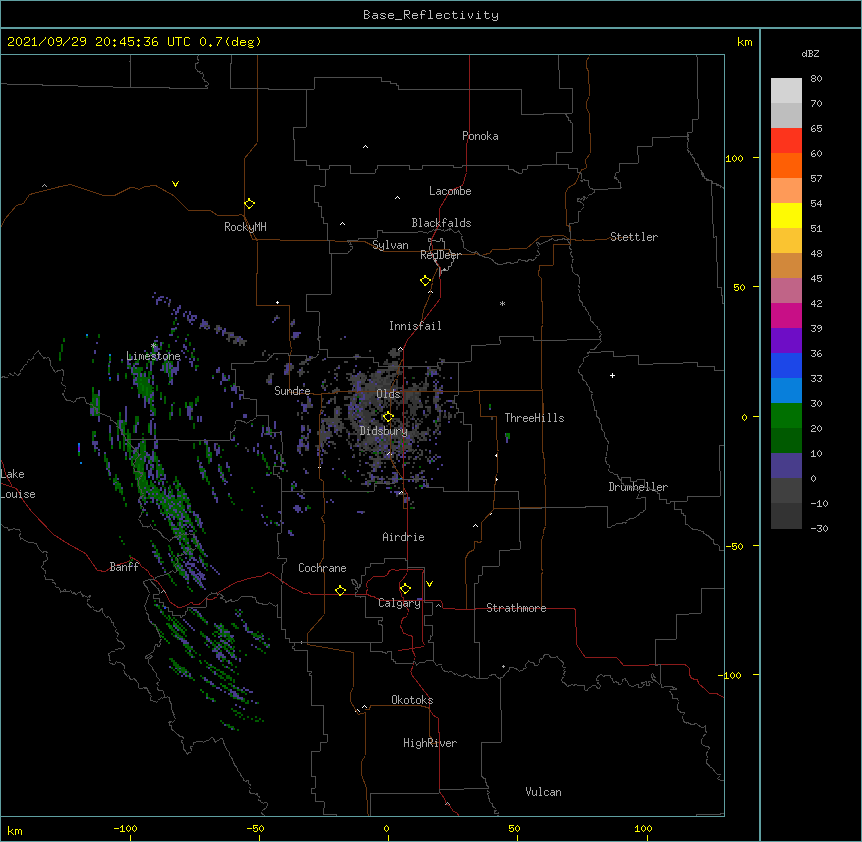Click the Olds town label
This screenshot has width=862, height=842.
388,394
